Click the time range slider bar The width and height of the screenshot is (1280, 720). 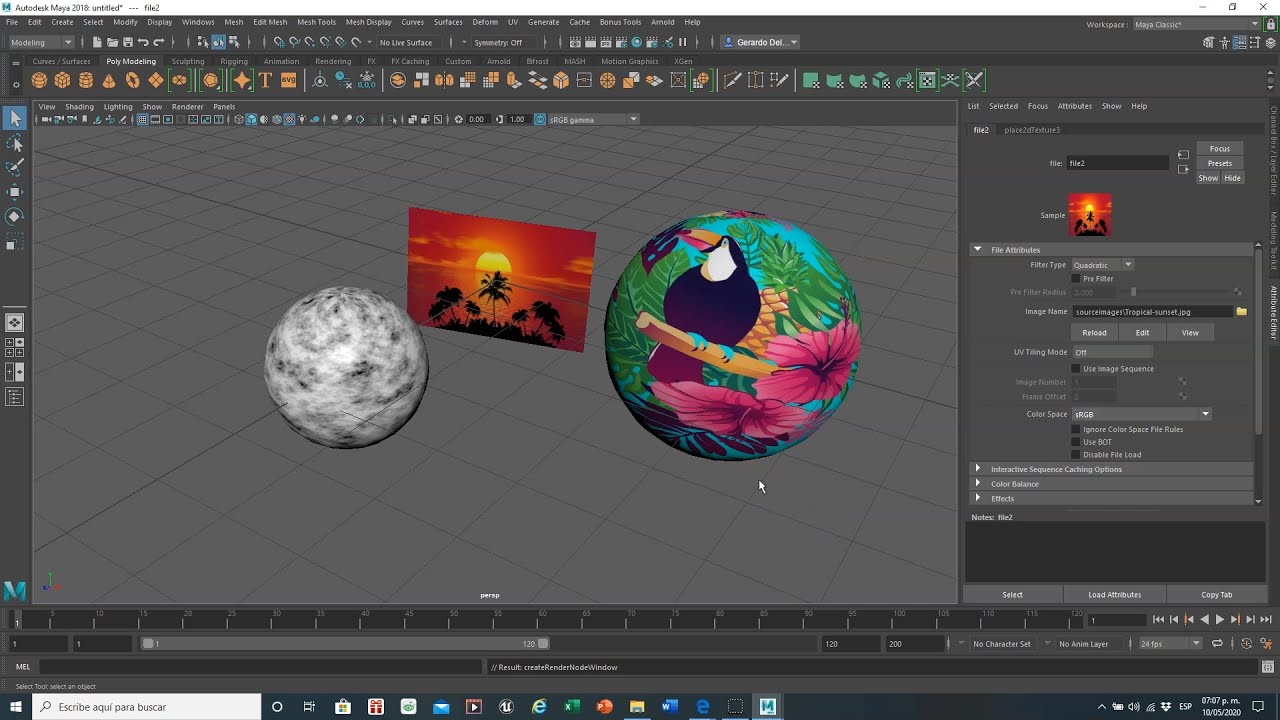[346, 644]
